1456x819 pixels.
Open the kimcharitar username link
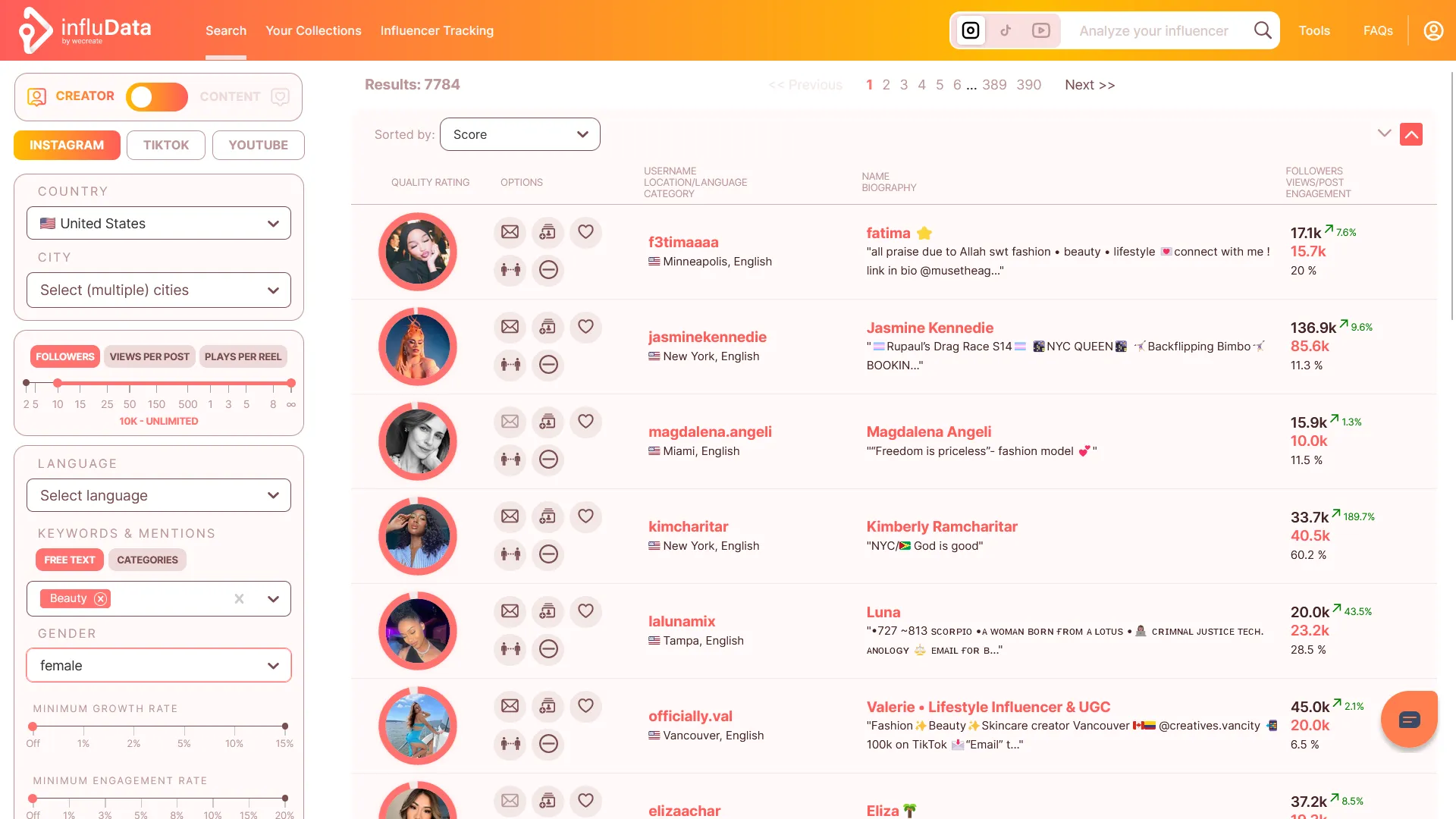pyautogui.click(x=688, y=527)
